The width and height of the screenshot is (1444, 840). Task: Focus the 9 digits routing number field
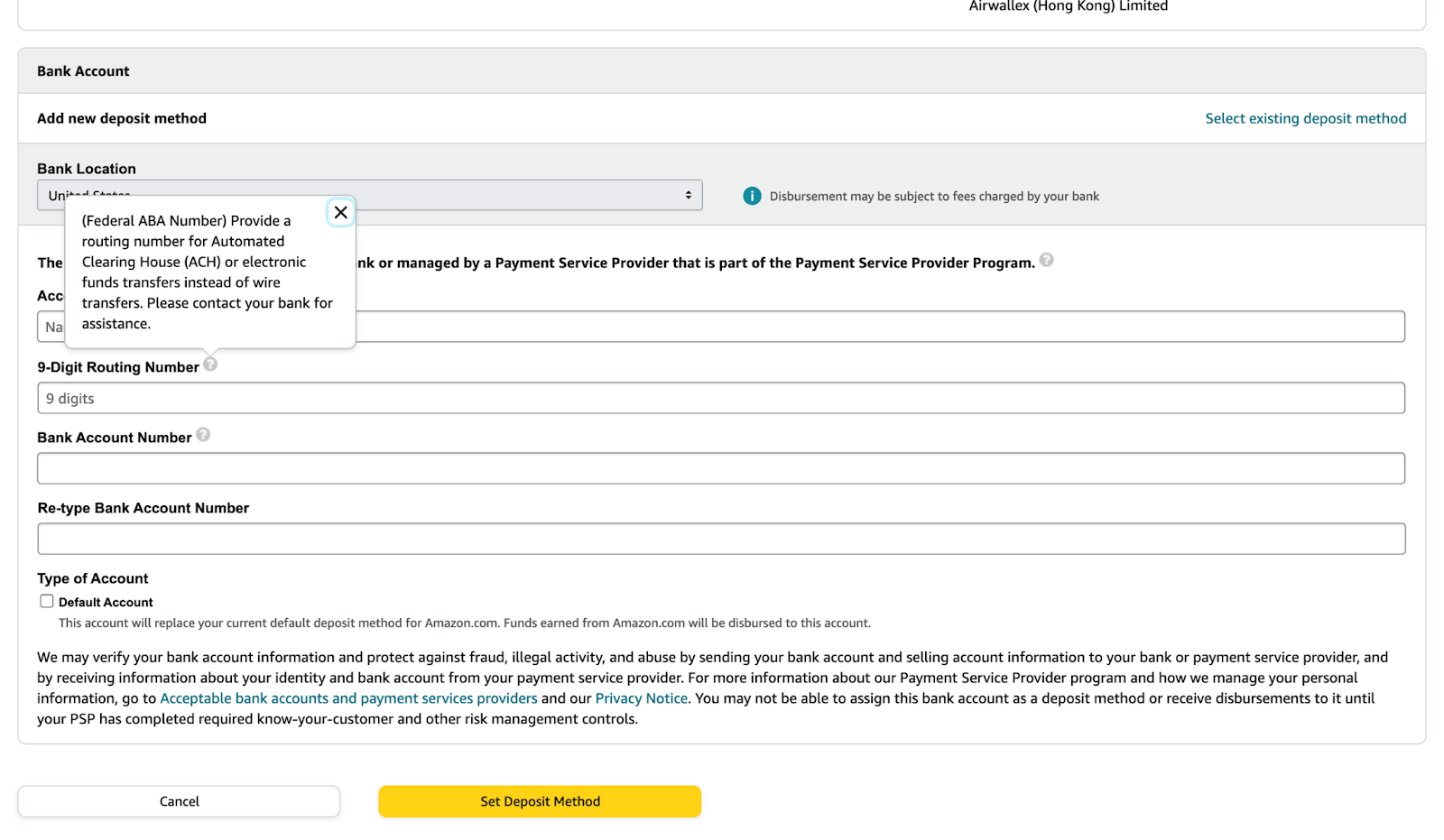pyautogui.click(x=720, y=399)
